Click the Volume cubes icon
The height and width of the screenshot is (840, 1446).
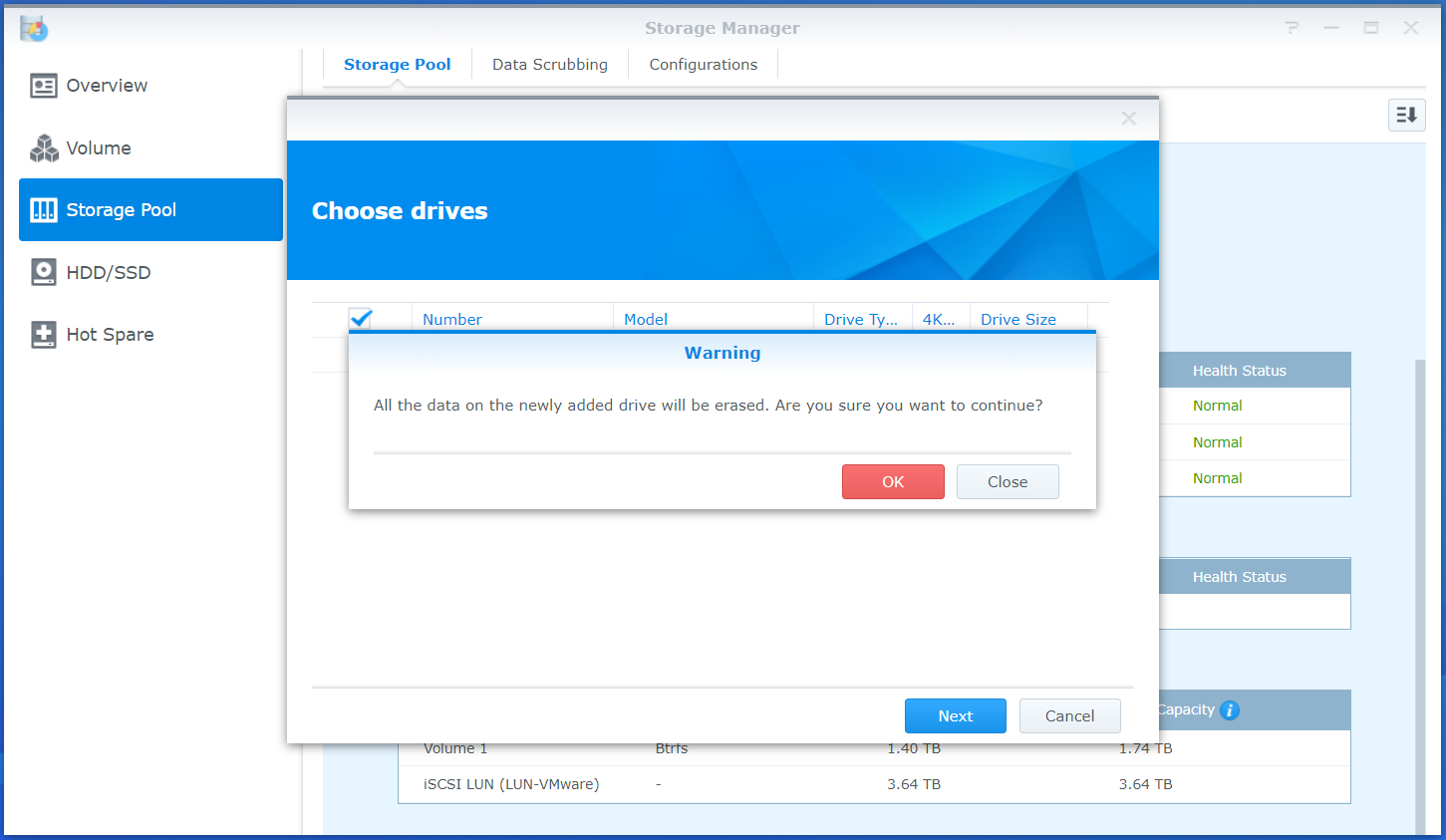click(44, 148)
